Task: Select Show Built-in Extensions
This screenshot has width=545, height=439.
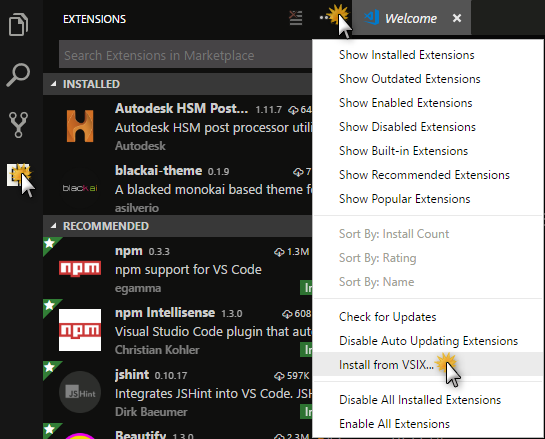Action: coord(429,151)
